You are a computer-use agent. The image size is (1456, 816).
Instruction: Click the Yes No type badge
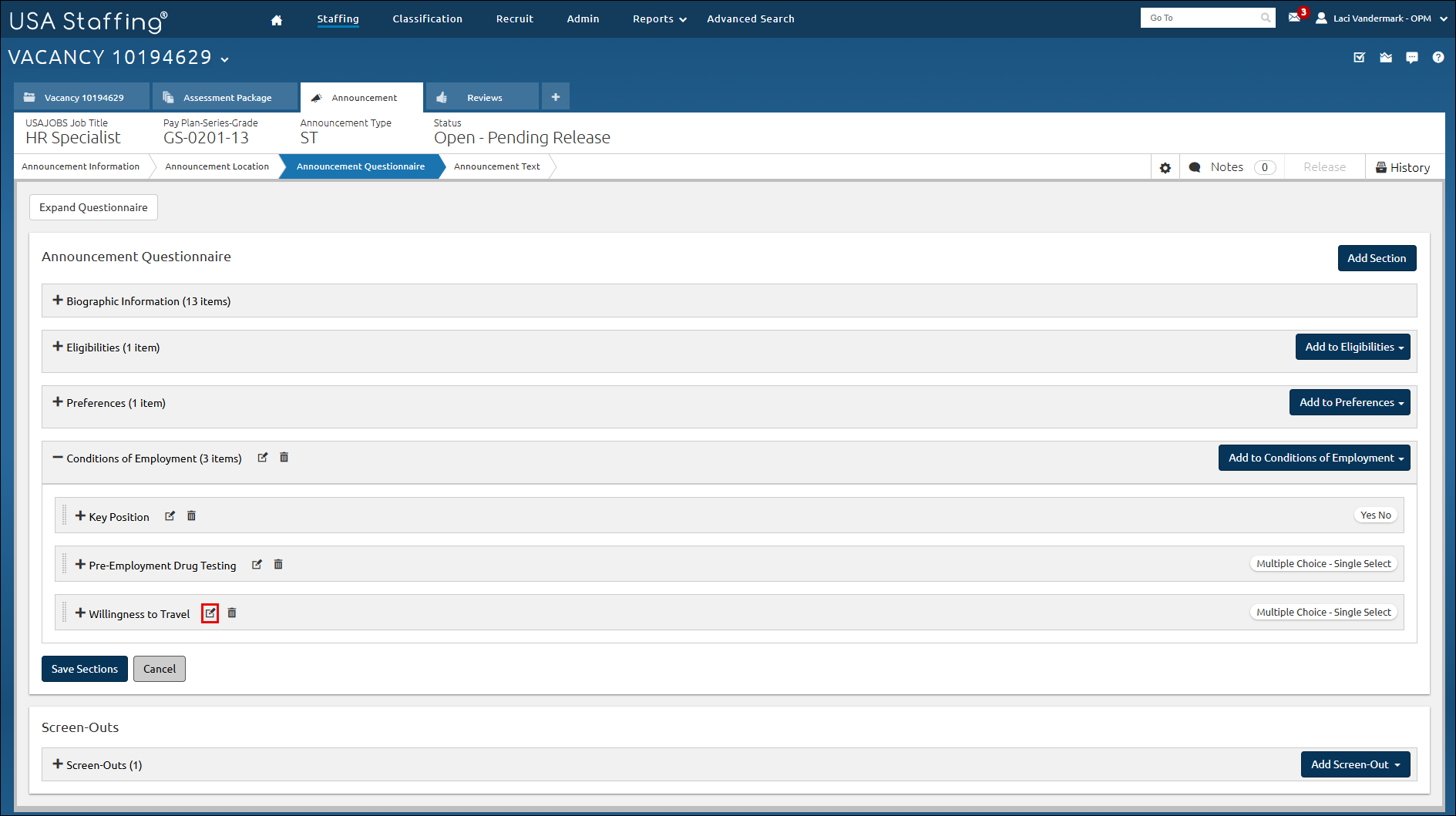pos(1376,515)
